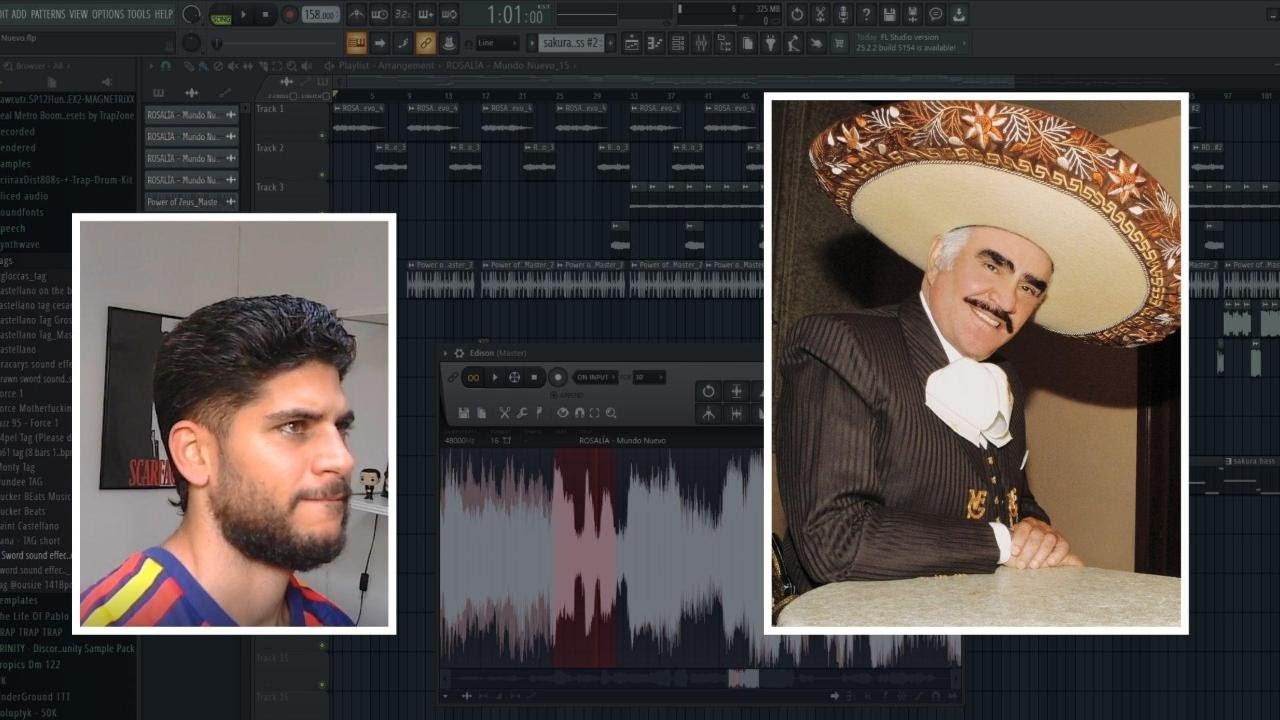This screenshot has width=1280, height=720.
Task: Click the question mark help icon
Action: 866,14
